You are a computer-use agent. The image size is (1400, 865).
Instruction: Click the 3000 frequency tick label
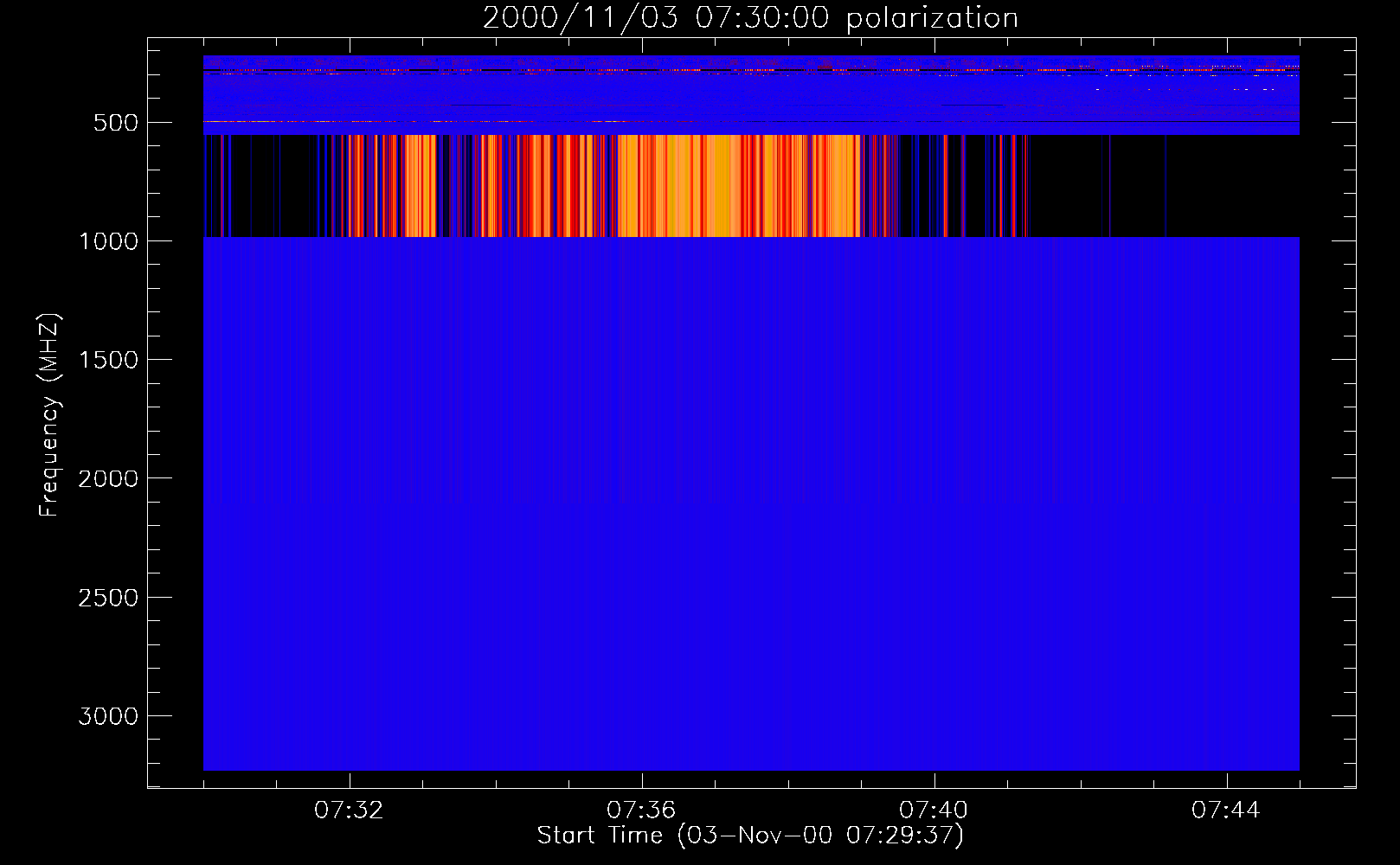[108, 716]
